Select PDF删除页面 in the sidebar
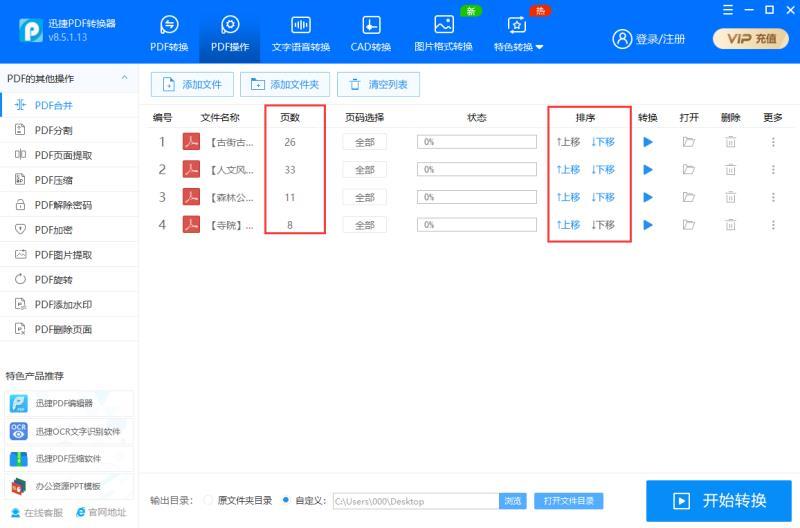The height and width of the screenshot is (528, 800). pyautogui.click(x=69, y=330)
